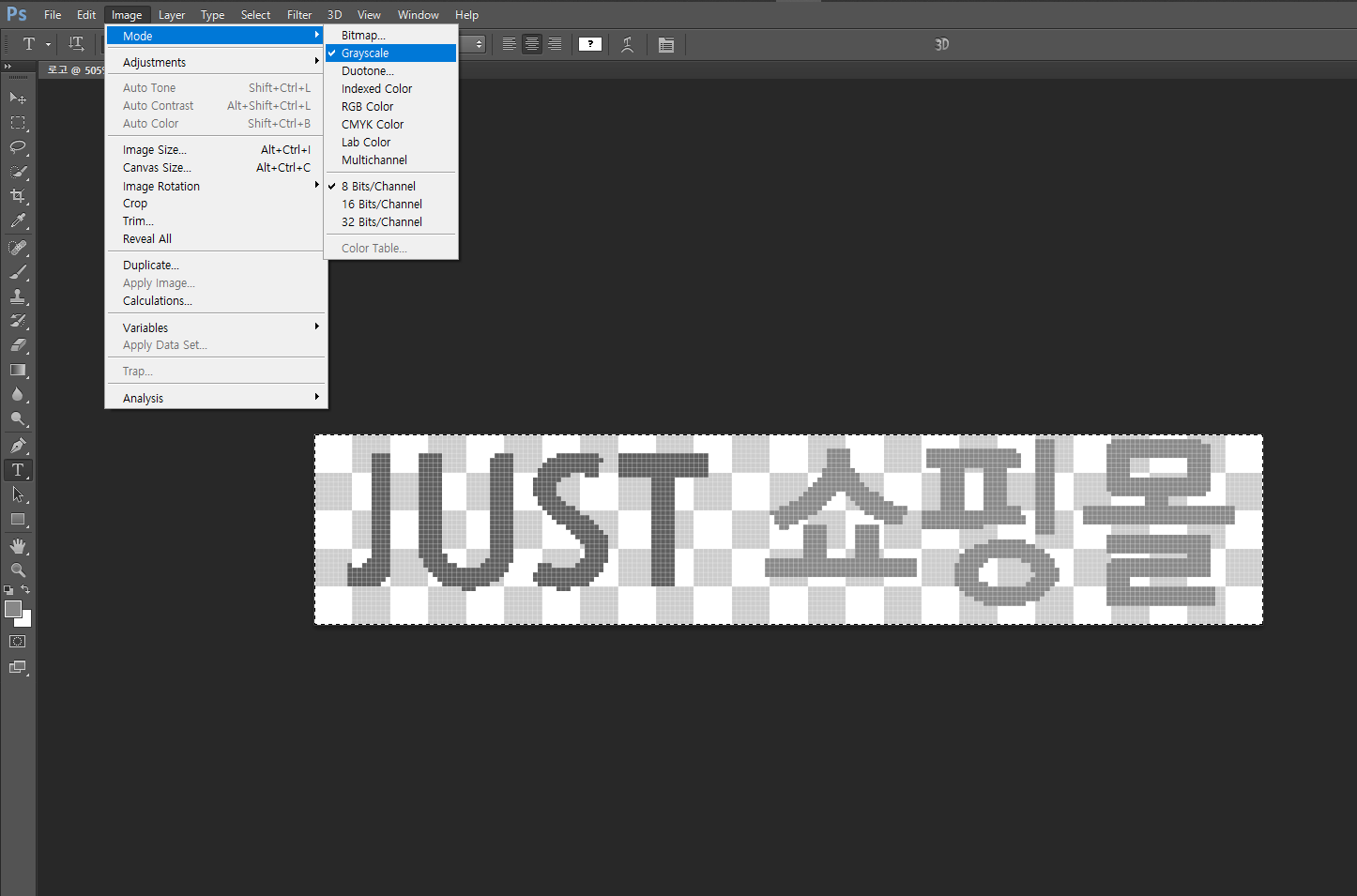The image size is (1357, 896).
Task: Click the 3D button in options bar
Action: (942, 44)
